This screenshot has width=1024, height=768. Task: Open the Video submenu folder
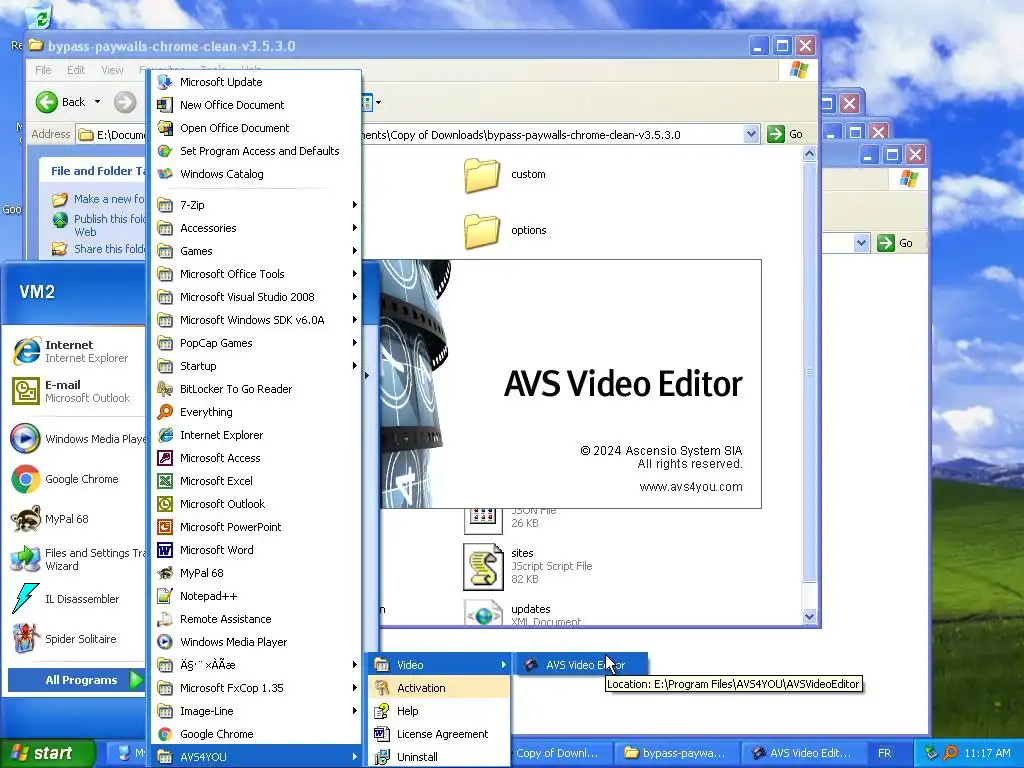tap(440, 665)
